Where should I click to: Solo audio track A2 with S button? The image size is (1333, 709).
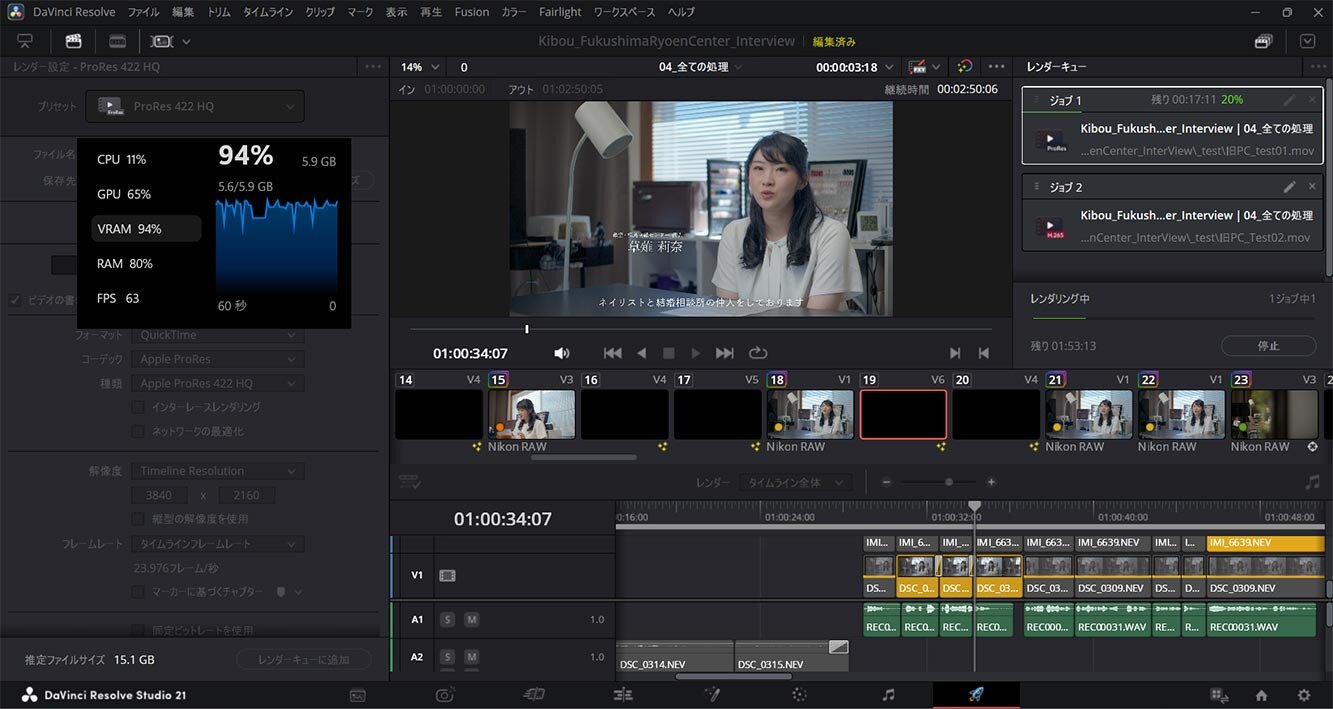click(447, 657)
